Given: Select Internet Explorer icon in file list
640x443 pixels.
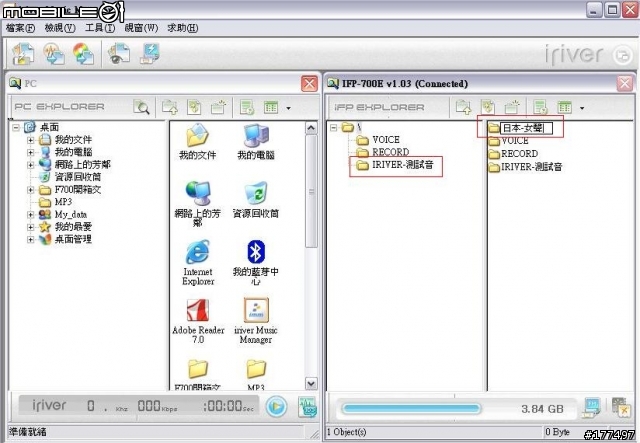Looking at the screenshot, I should pos(198,263).
